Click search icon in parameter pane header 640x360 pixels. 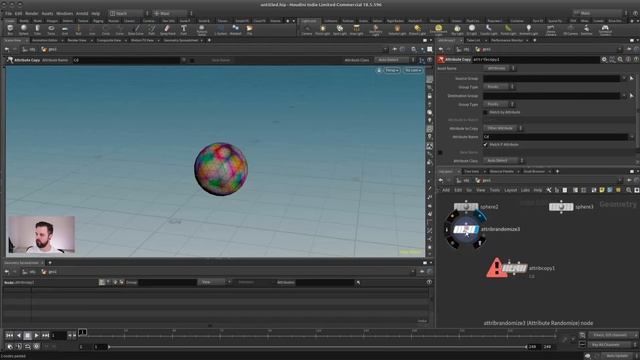[620, 60]
